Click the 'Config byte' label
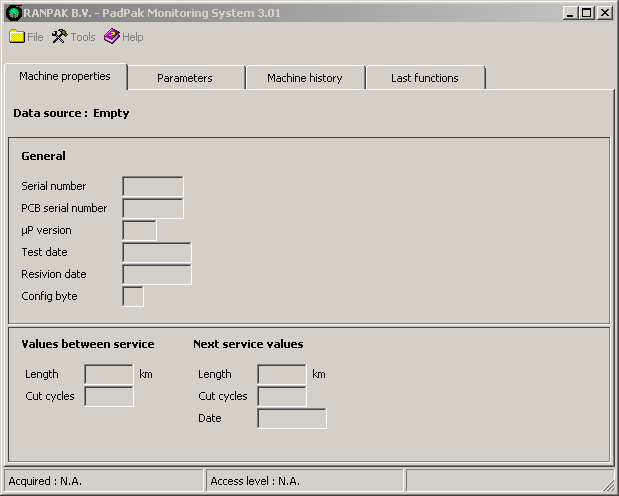Image resolution: width=619 pixels, height=496 pixels. (x=49, y=296)
